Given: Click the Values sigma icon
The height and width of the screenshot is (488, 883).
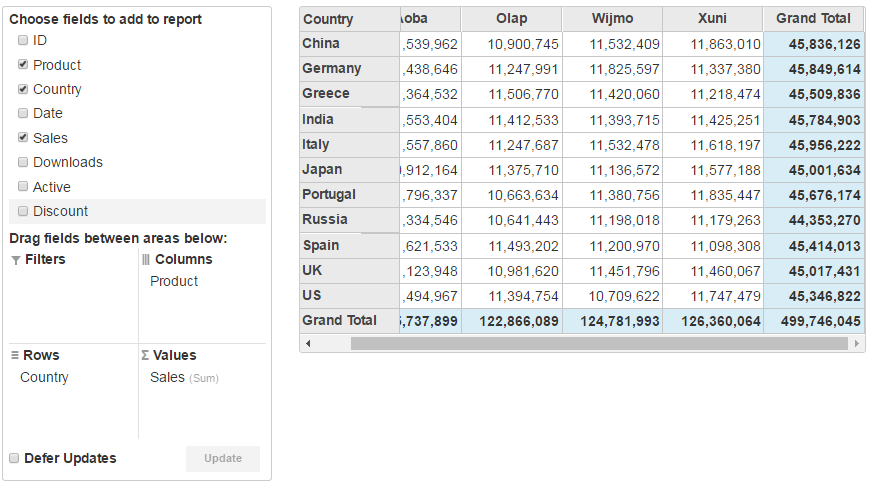Looking at the screenshot, I should coord(145,356).
